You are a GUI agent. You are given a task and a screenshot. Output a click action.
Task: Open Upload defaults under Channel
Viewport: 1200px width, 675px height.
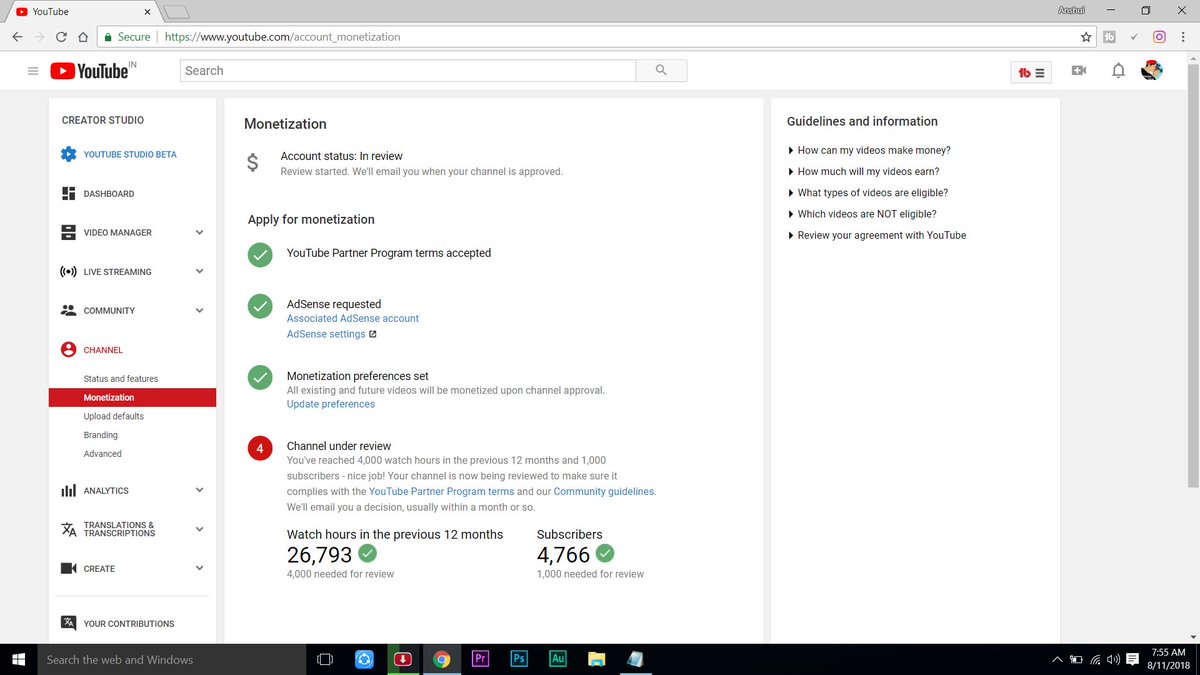tap(114, 416)
